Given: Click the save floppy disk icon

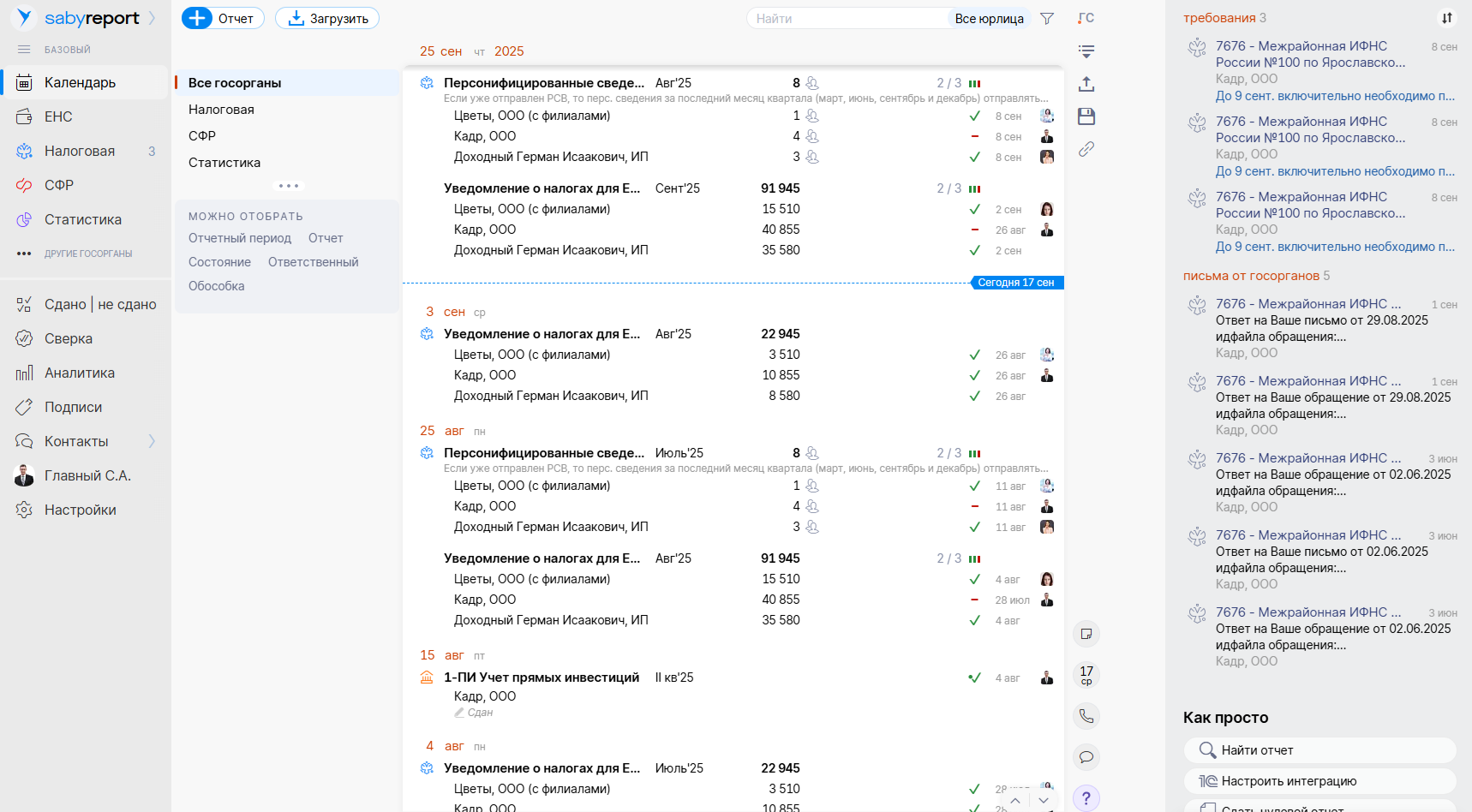Looking at the screenshot, I should point(1086,116).
